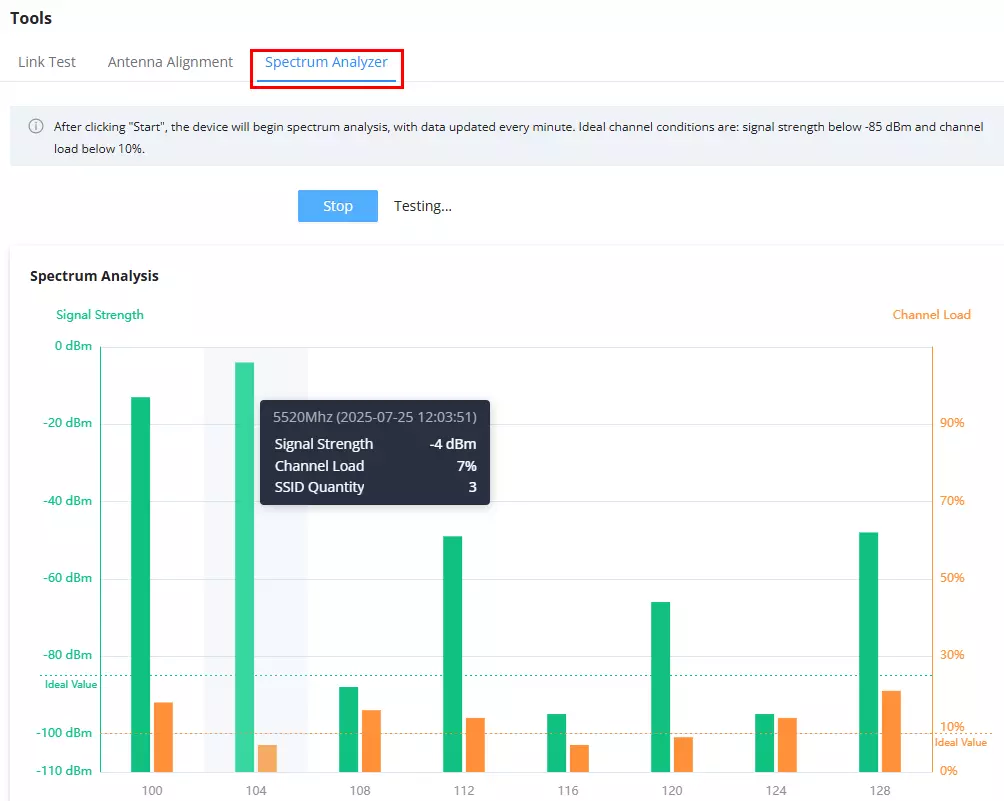The image size is (1004, 801).
Task: Click the -60 dBm axis tick label
Action: (67, 578)
